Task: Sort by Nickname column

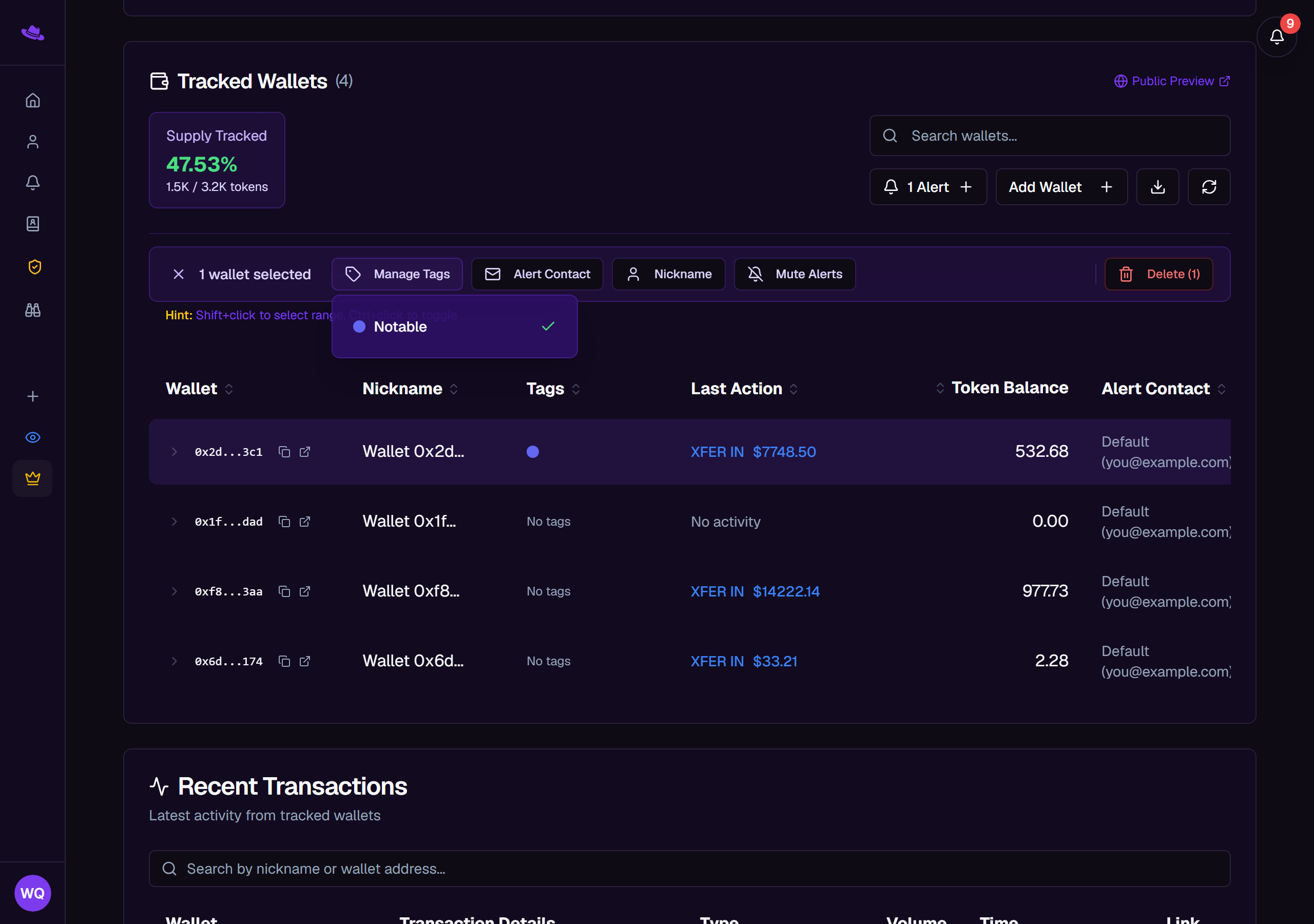Action: click(410, 389)
